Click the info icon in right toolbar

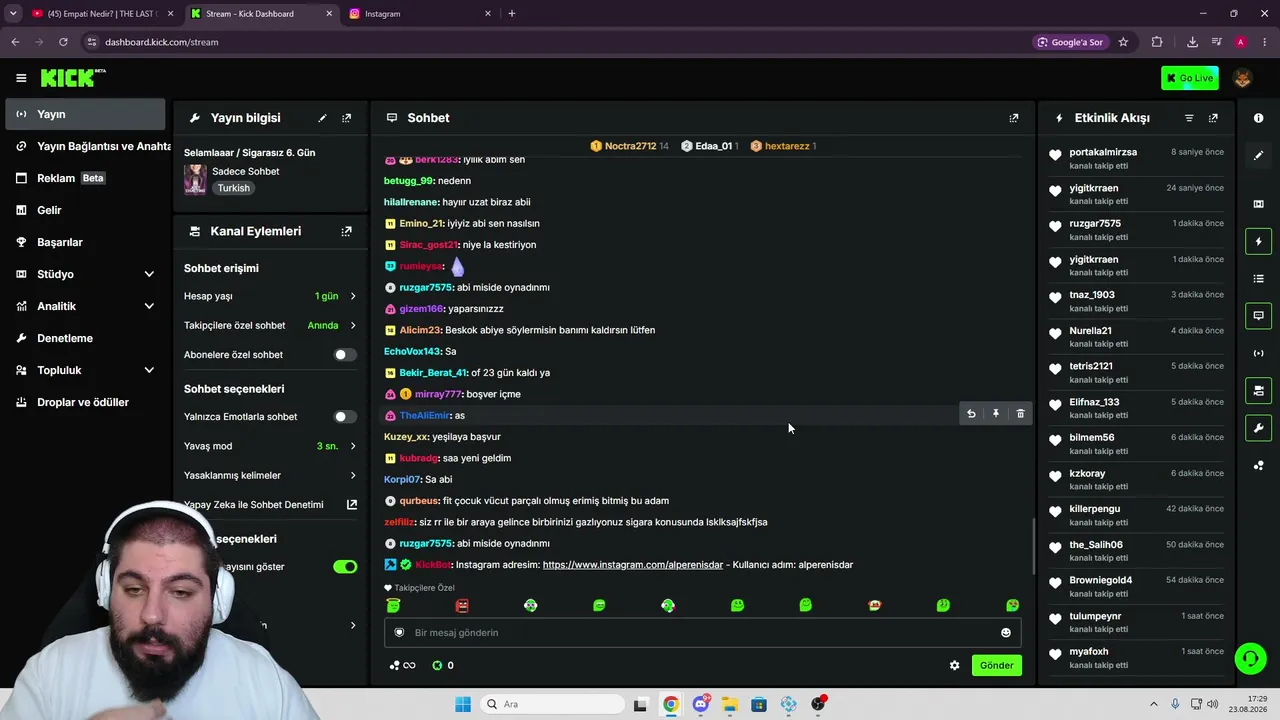[1259, 118]
